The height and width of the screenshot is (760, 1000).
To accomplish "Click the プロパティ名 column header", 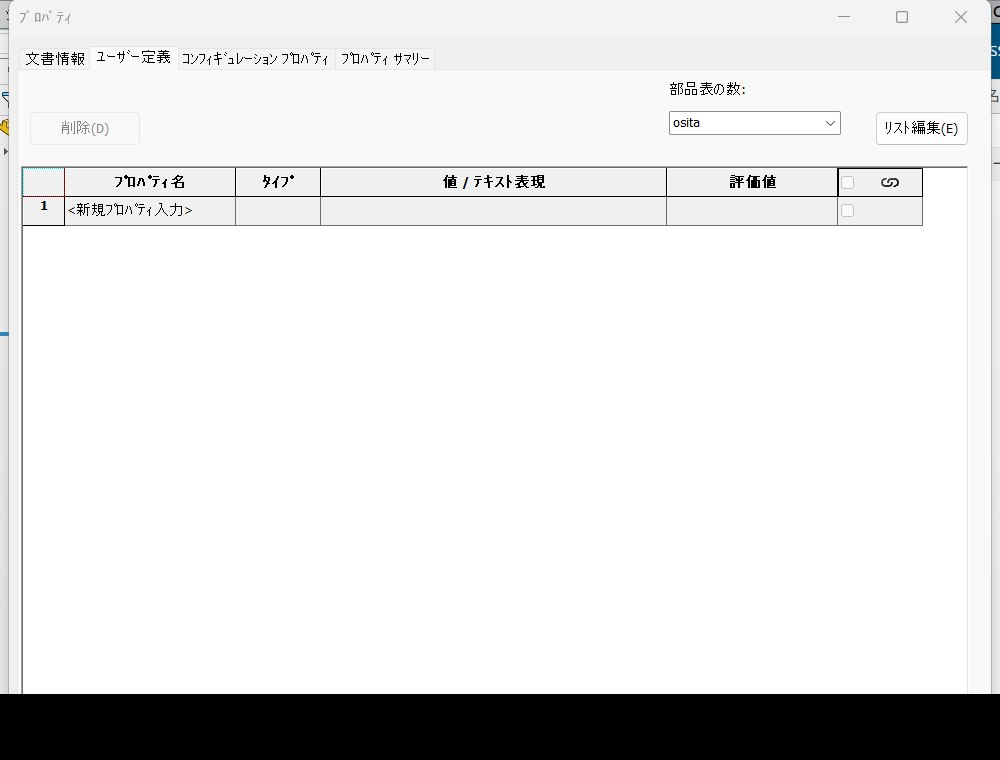I will coord(150,182).
